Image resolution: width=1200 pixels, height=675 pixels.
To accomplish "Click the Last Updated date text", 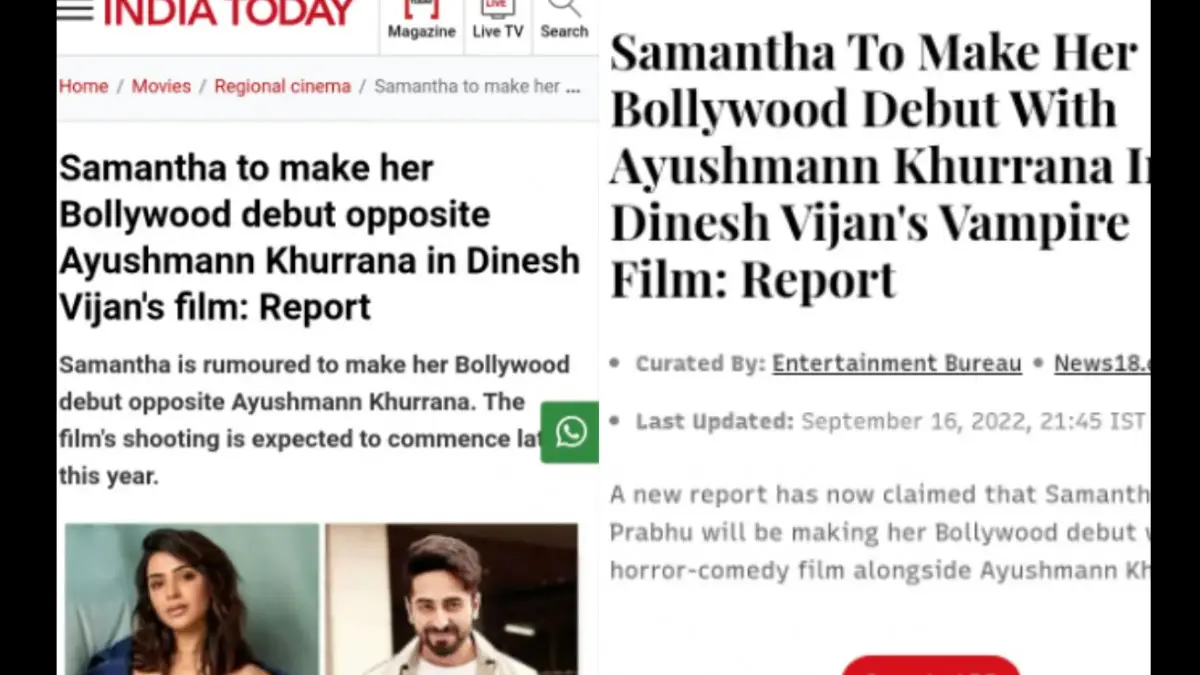I will [973, 421].
